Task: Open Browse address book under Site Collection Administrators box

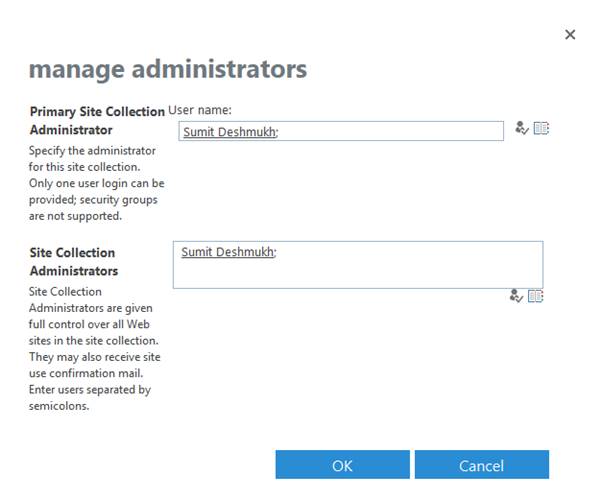Action: (536, 296)
